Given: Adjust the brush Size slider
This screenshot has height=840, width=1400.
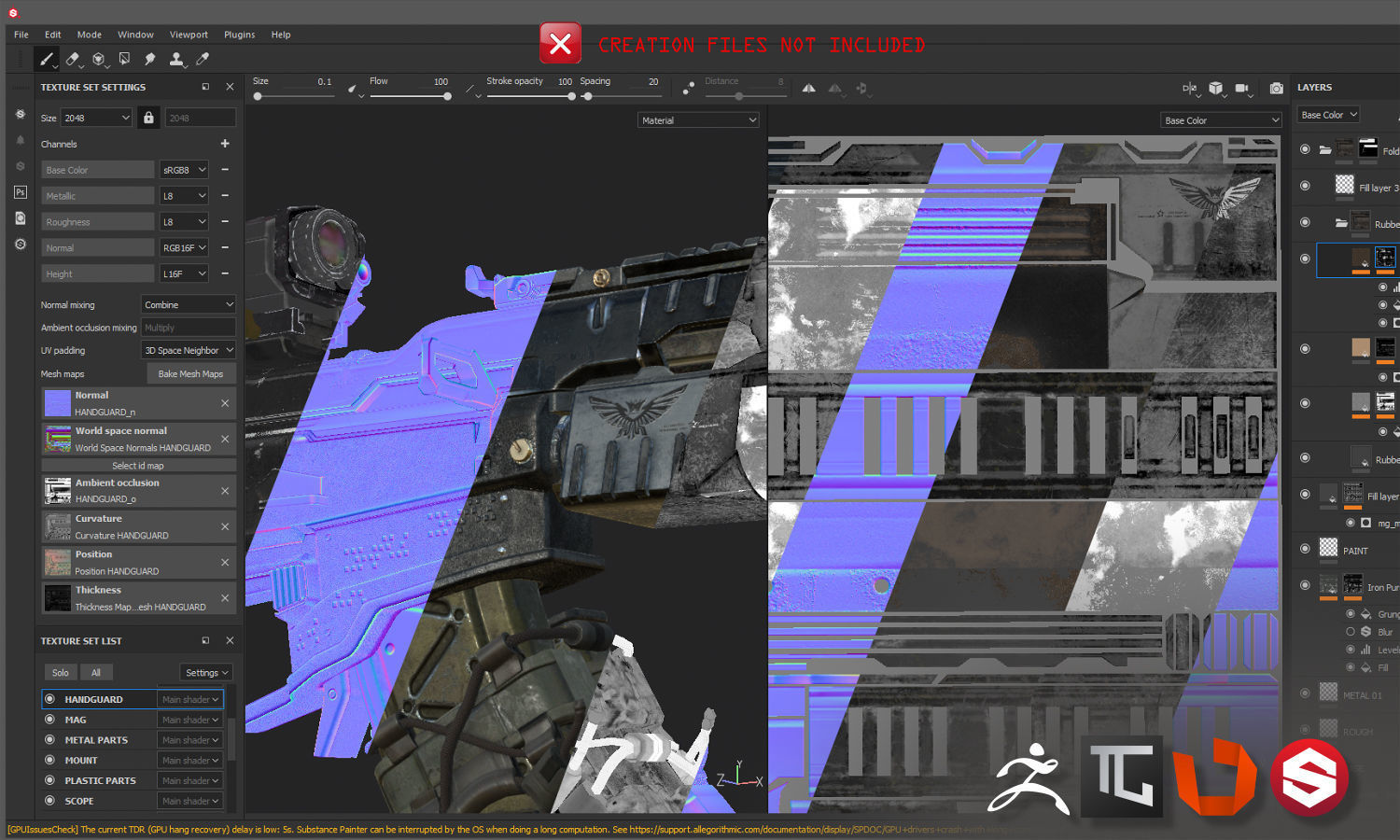Looking at the screenshot, I should click(x=293, y=96).
